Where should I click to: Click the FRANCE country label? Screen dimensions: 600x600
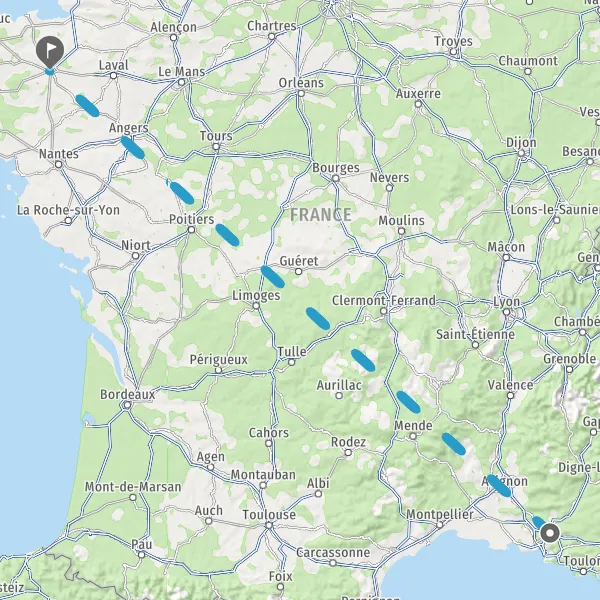tap(321, 215)
